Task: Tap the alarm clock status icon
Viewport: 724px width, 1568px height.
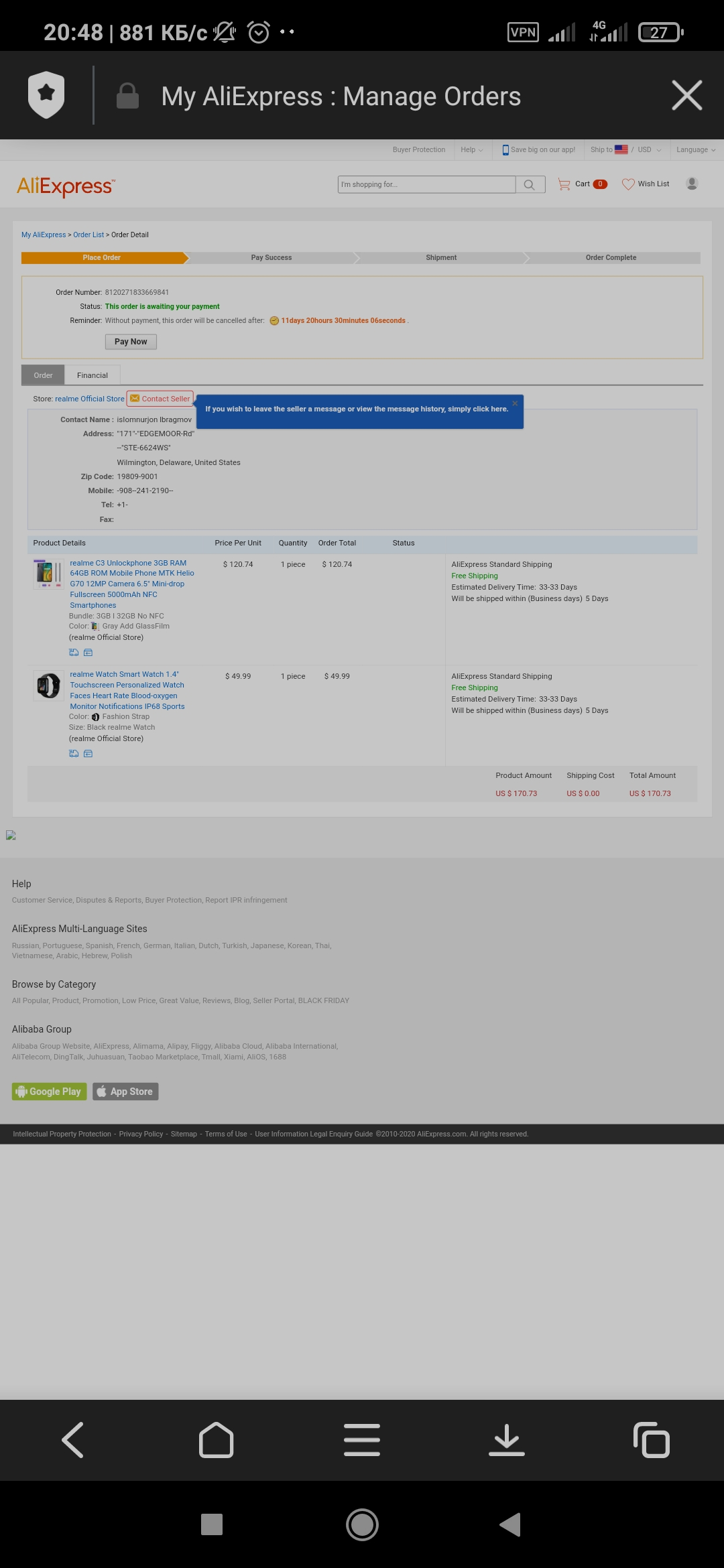Action: coord(258,31)
